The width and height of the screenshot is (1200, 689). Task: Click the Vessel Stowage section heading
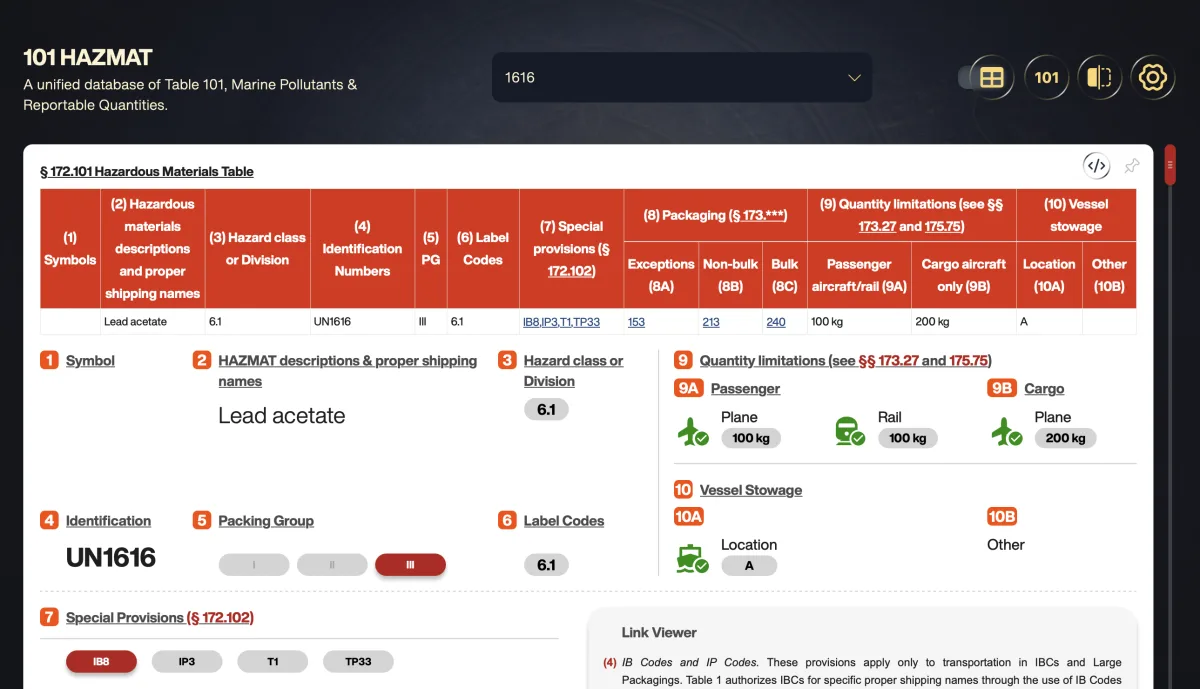click(751, 489)
